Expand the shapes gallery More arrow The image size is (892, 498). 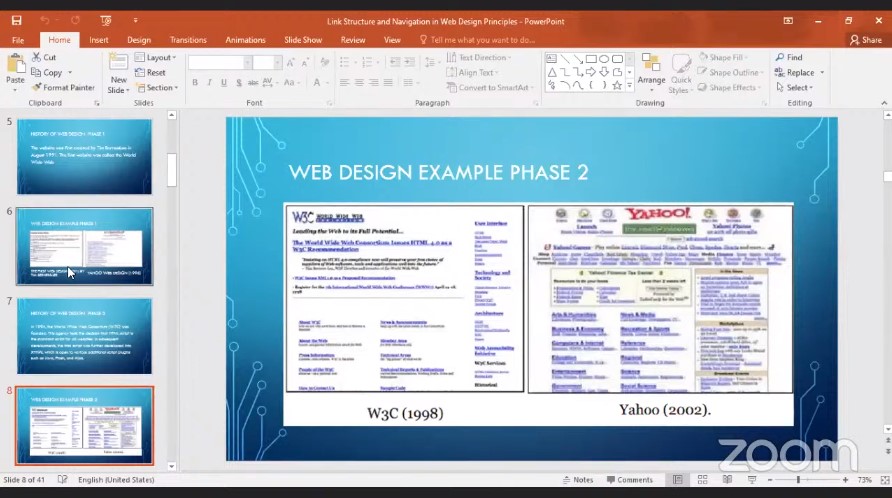pos(629,86)
